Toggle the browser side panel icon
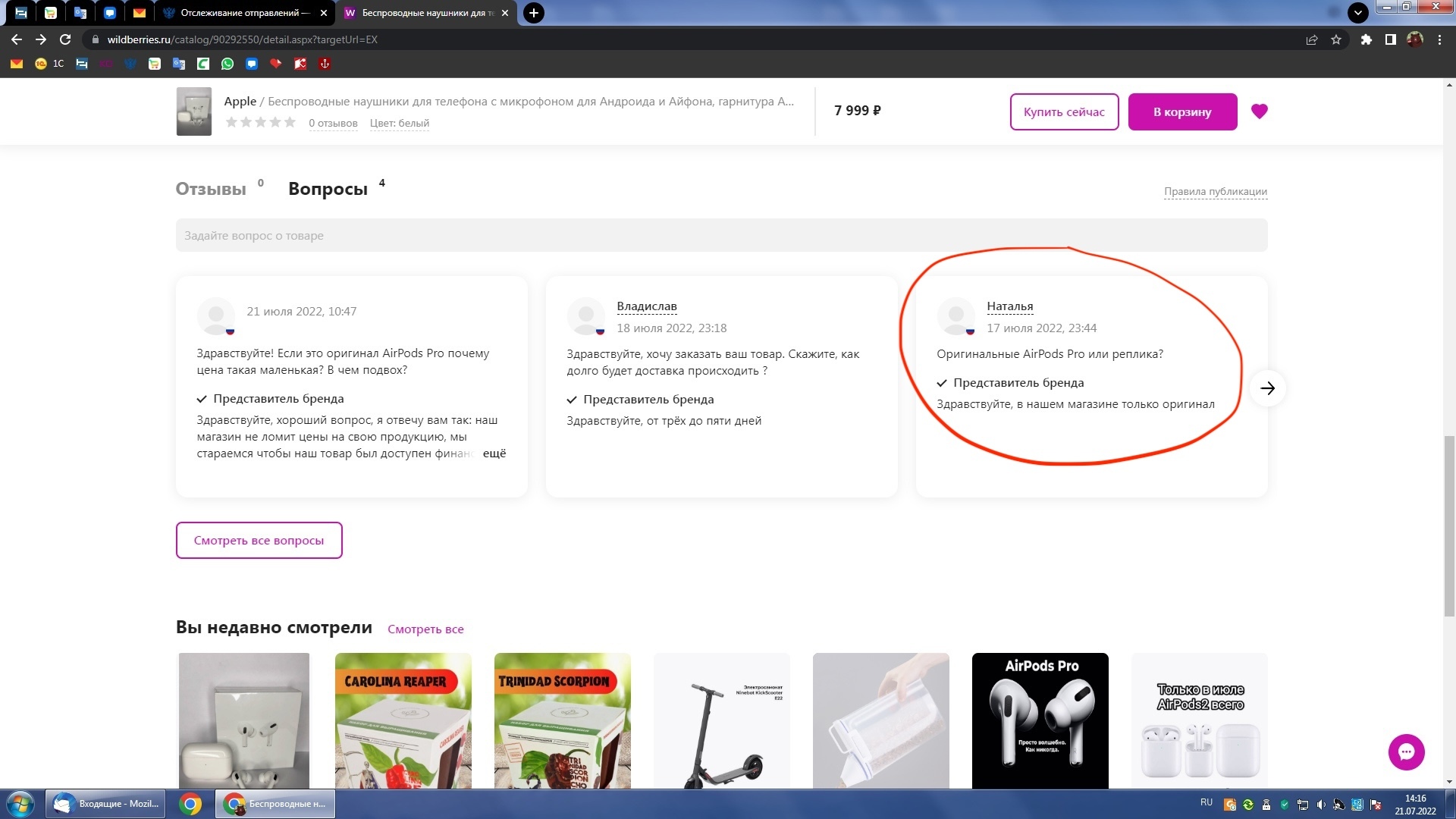 [1391, 39]
